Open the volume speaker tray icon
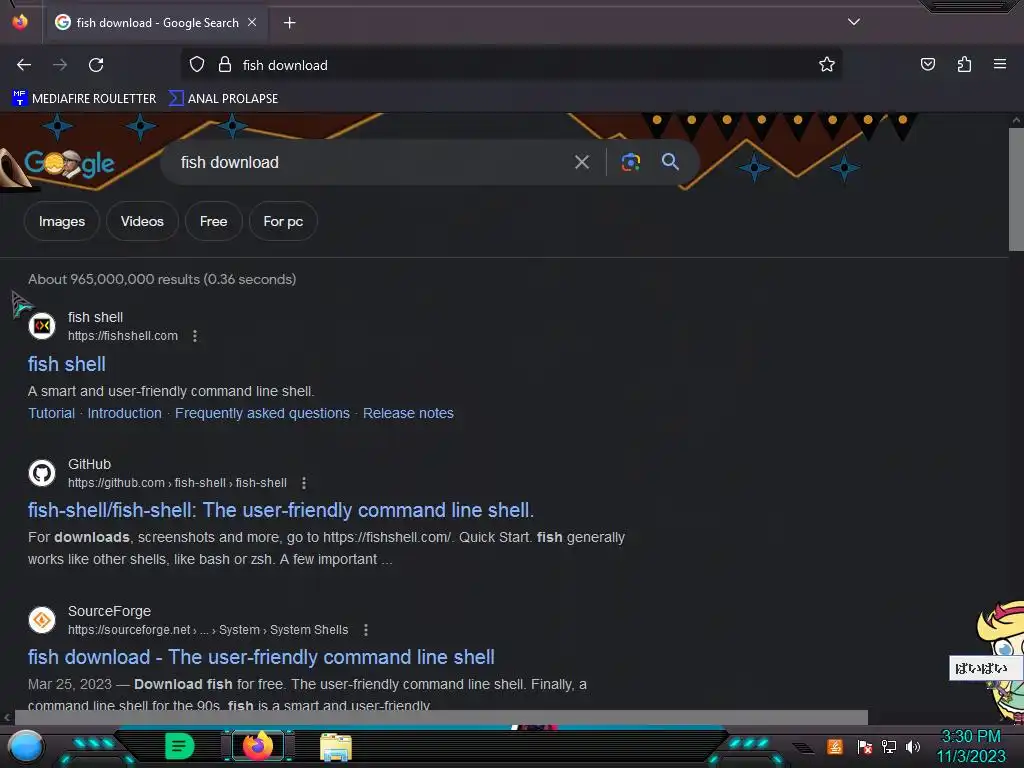Image resolution: width=1024 pixels, height=768 pixels. pyautogui.click(x=913, y=746)
